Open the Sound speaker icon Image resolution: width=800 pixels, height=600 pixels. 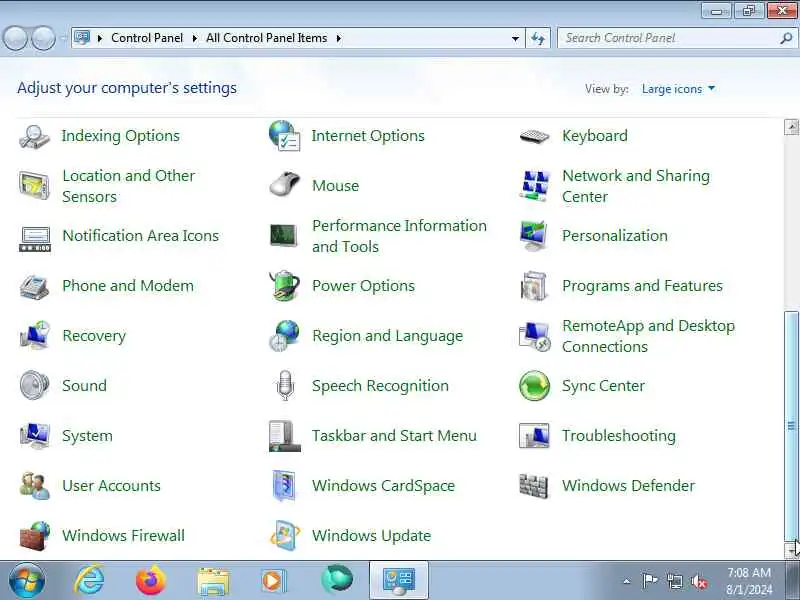tap(34, 385)
